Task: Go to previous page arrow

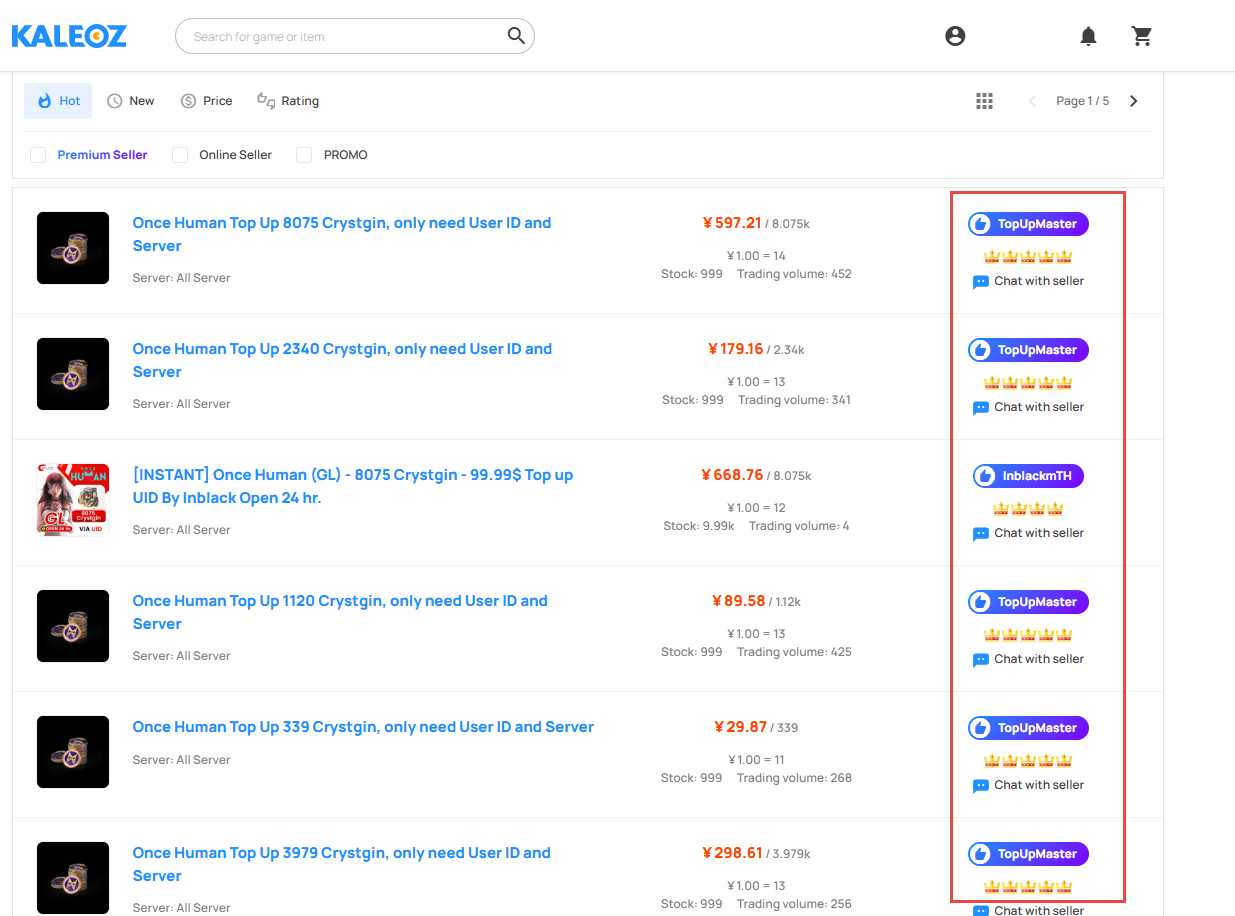Action: point(1033,101)
